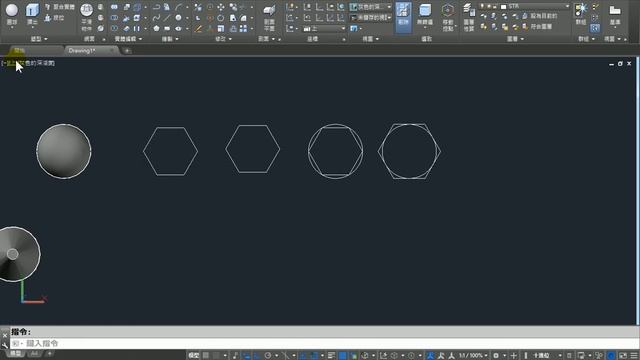Expand the Solid Editing (實體編輯) panel title
This screenshot has width=640, height=360.
pos(129,39)
